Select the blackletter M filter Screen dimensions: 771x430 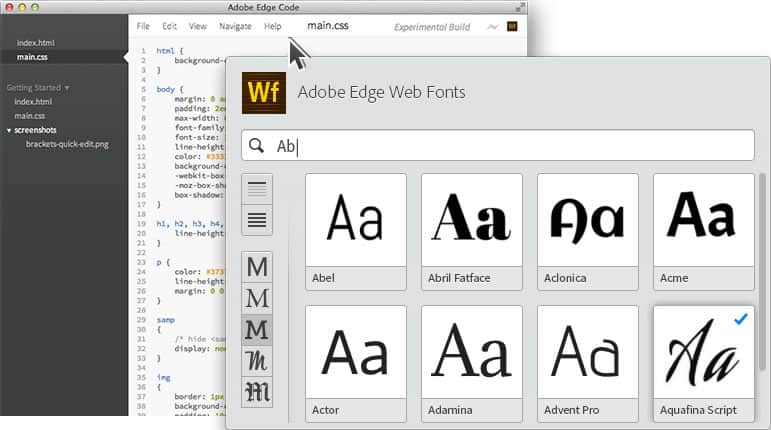(257, 392)
